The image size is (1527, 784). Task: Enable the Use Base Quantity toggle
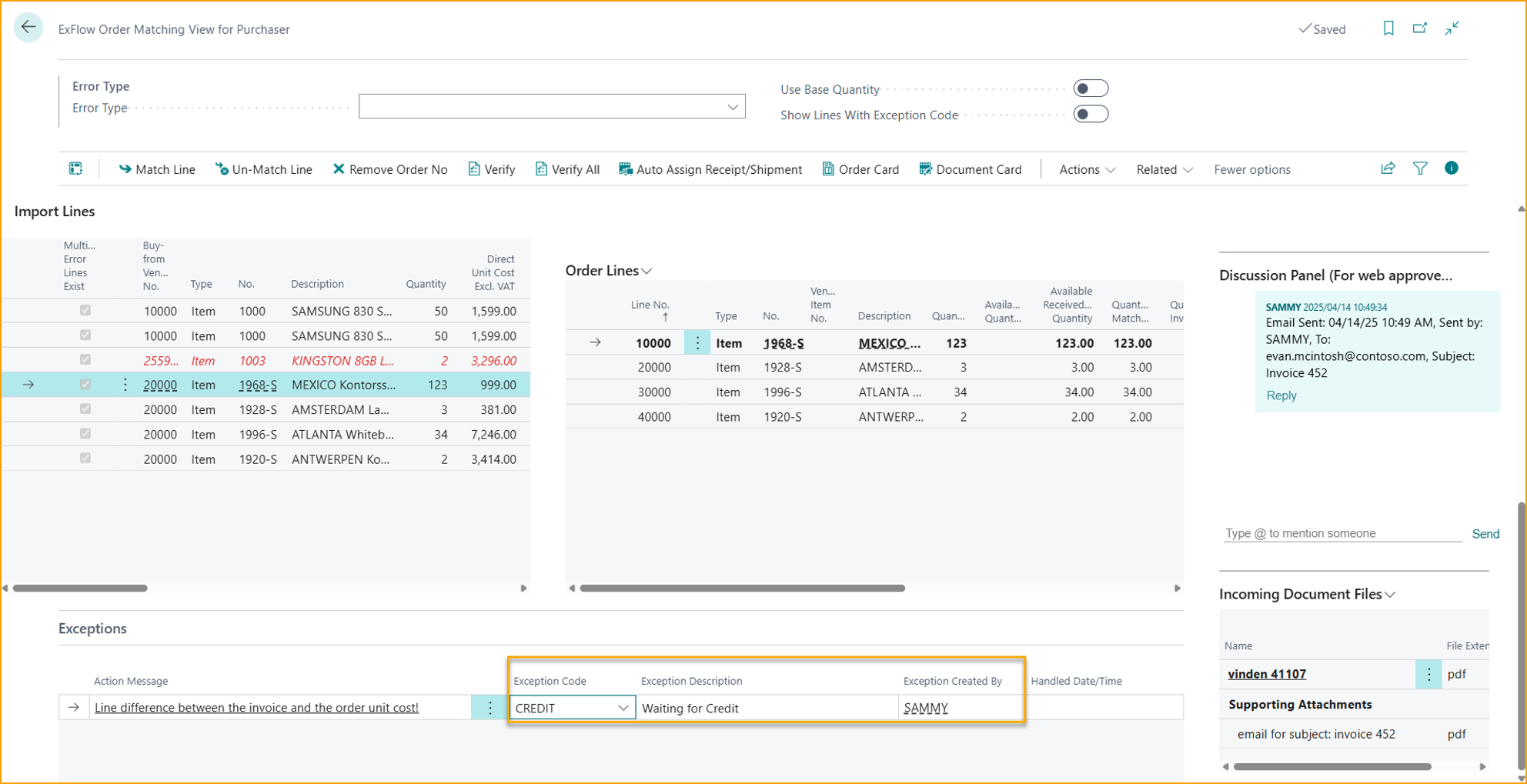1091,88
